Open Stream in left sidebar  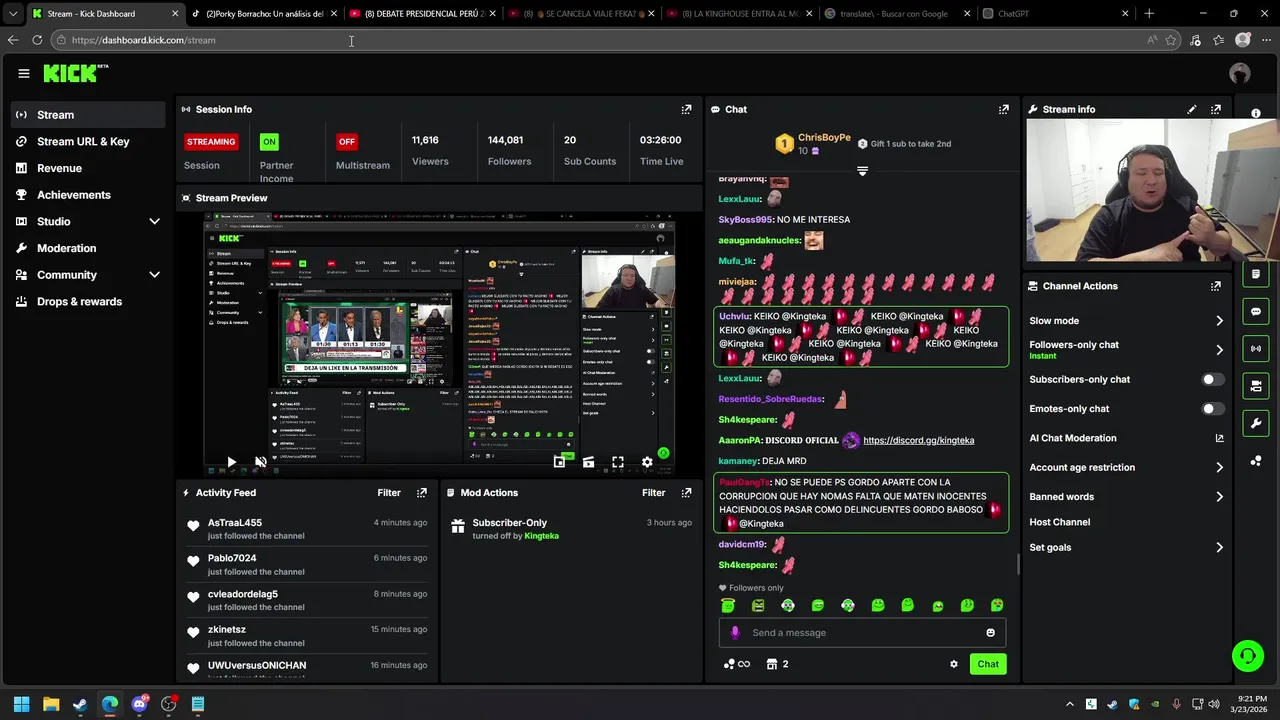pyautogui.click(x=90, y=115)
